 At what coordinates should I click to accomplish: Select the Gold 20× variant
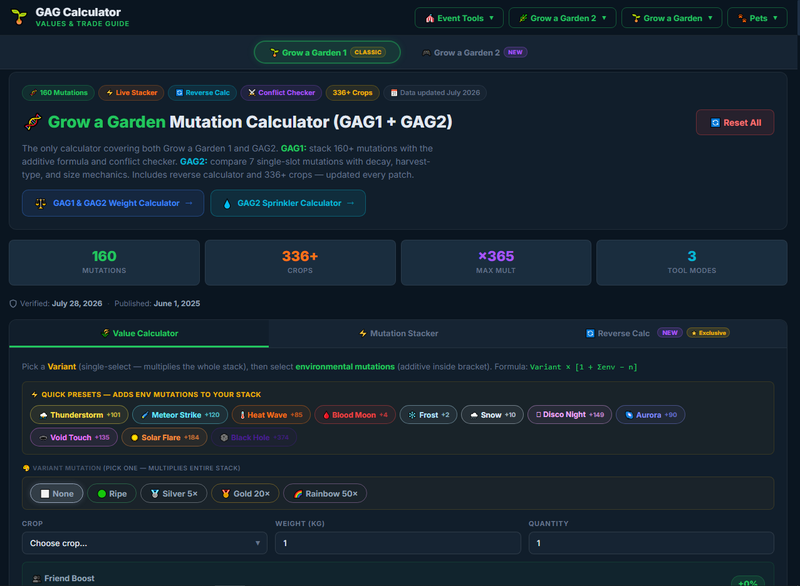tap(245, 494)
